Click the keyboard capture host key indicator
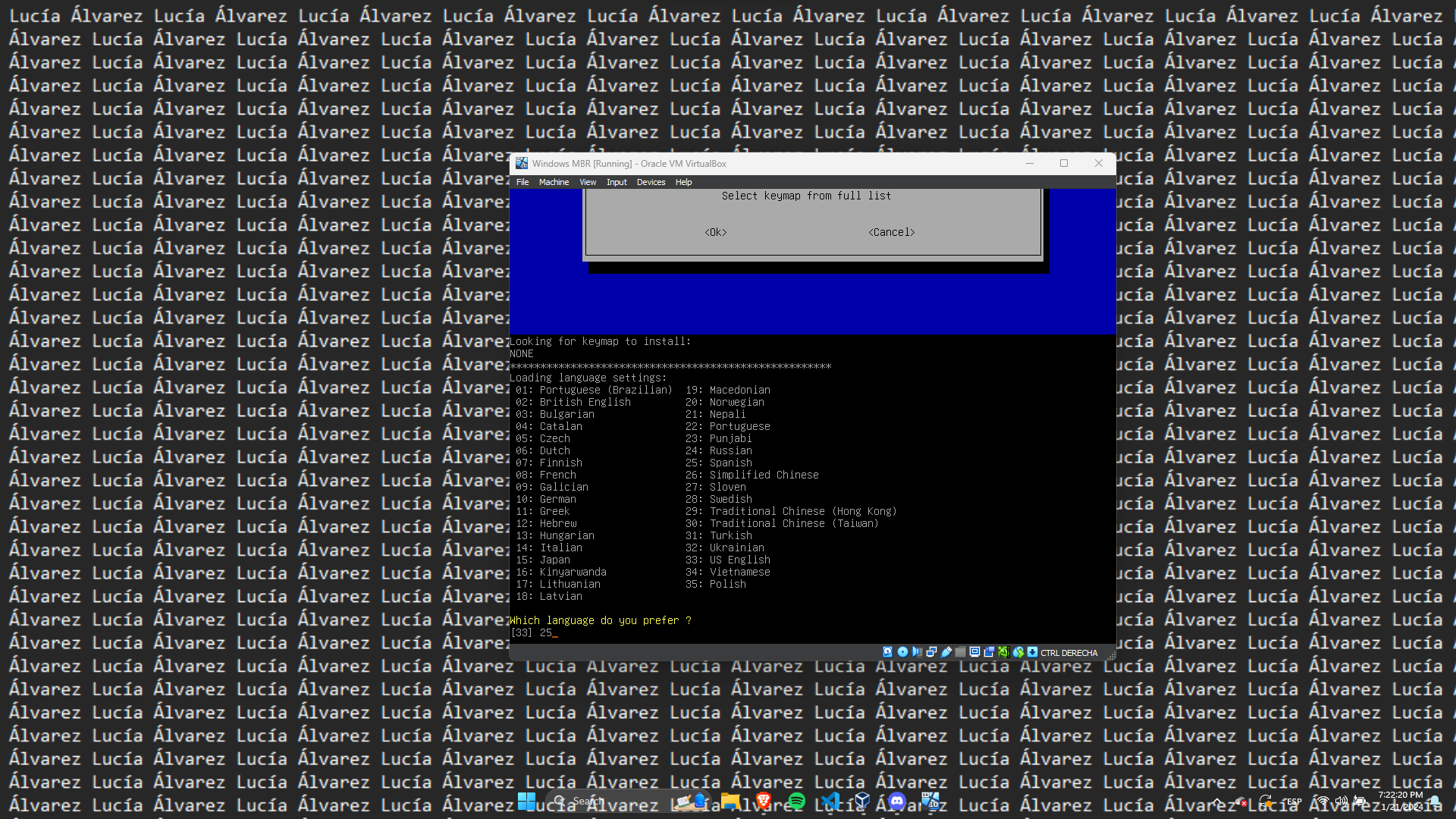 point(1033,652)
